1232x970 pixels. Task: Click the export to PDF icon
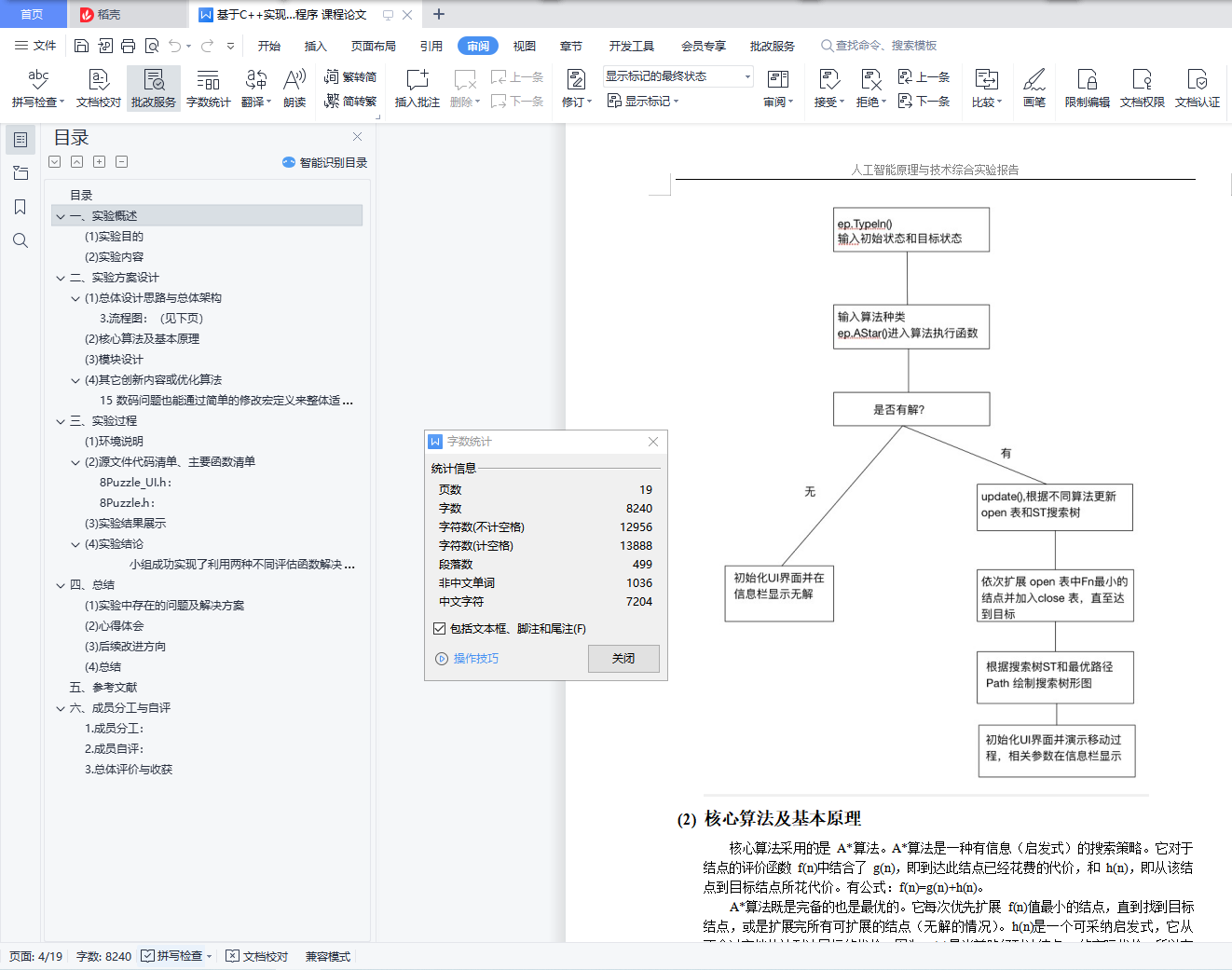coord(104,46)
